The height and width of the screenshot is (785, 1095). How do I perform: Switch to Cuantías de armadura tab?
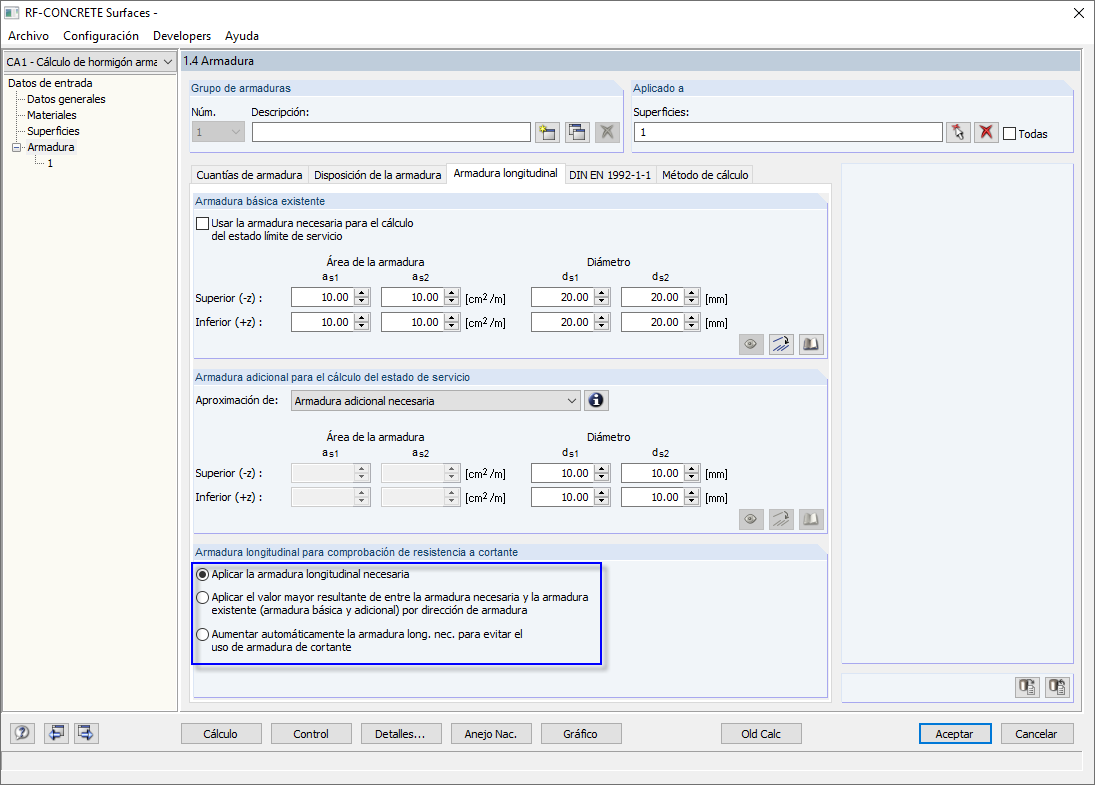(249, 175)
